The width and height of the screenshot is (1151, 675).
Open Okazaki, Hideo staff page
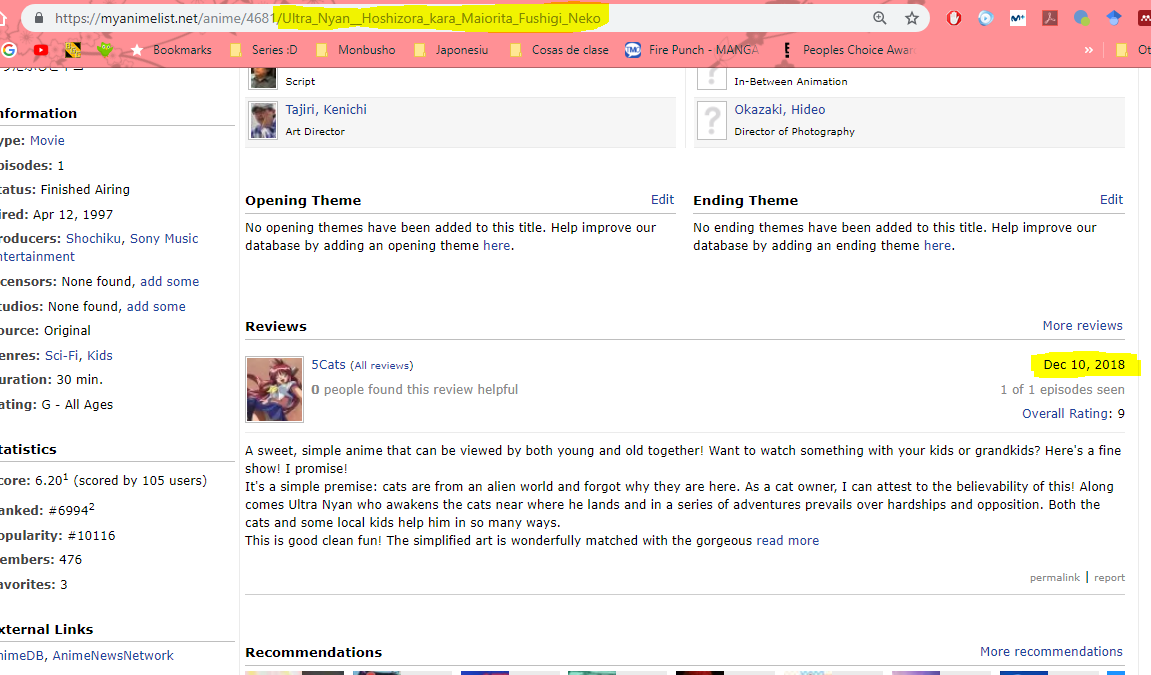point(780,109)
